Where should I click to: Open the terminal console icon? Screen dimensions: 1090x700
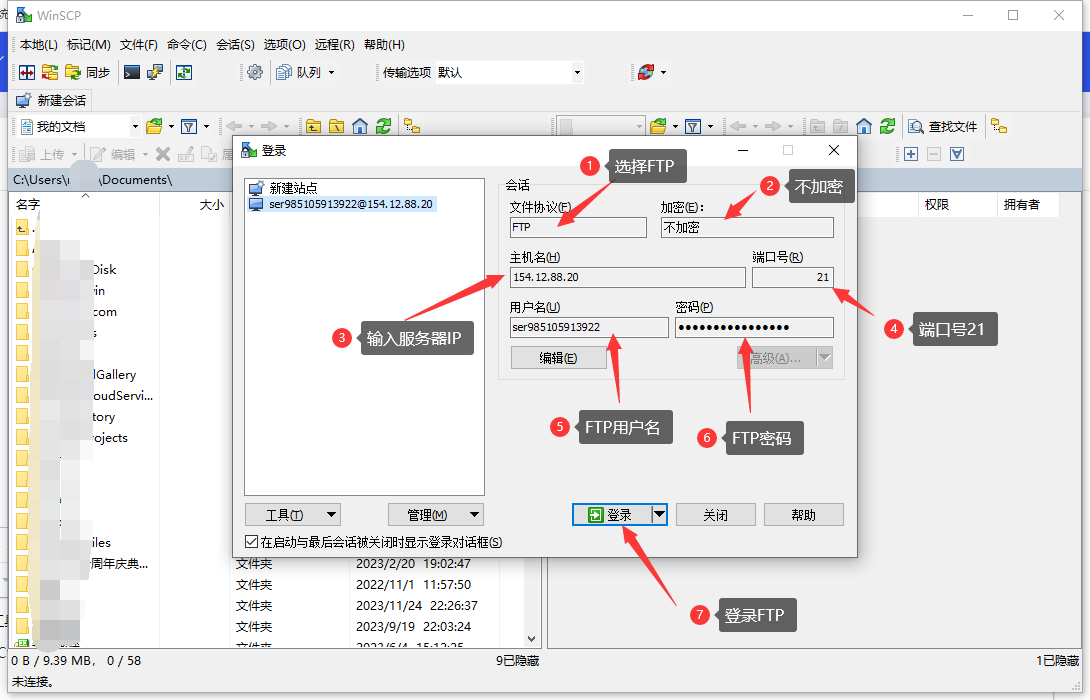click(x=131, y=72)
